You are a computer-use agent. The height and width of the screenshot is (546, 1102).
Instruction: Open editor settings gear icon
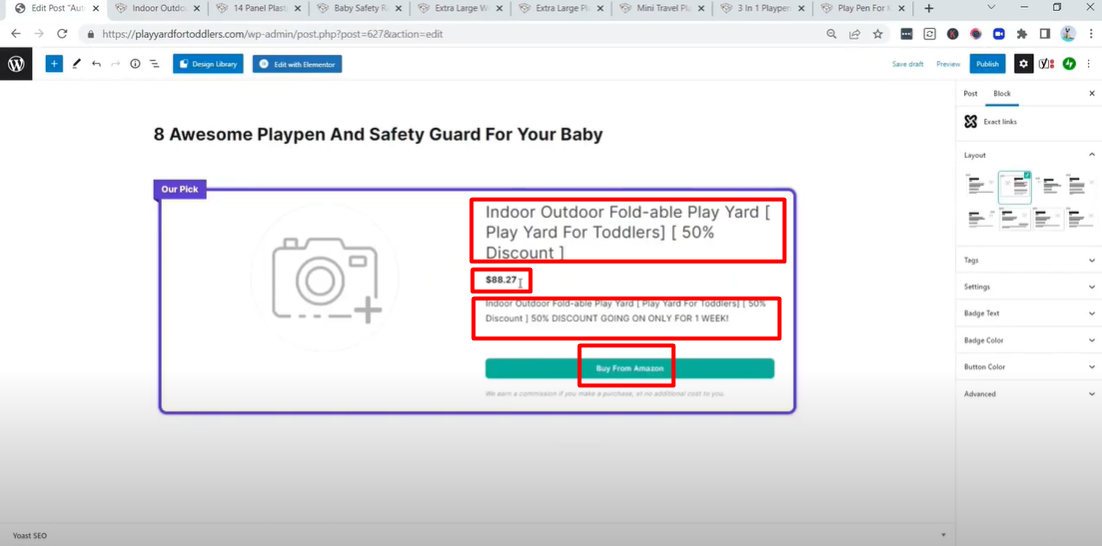point(1023,64)
